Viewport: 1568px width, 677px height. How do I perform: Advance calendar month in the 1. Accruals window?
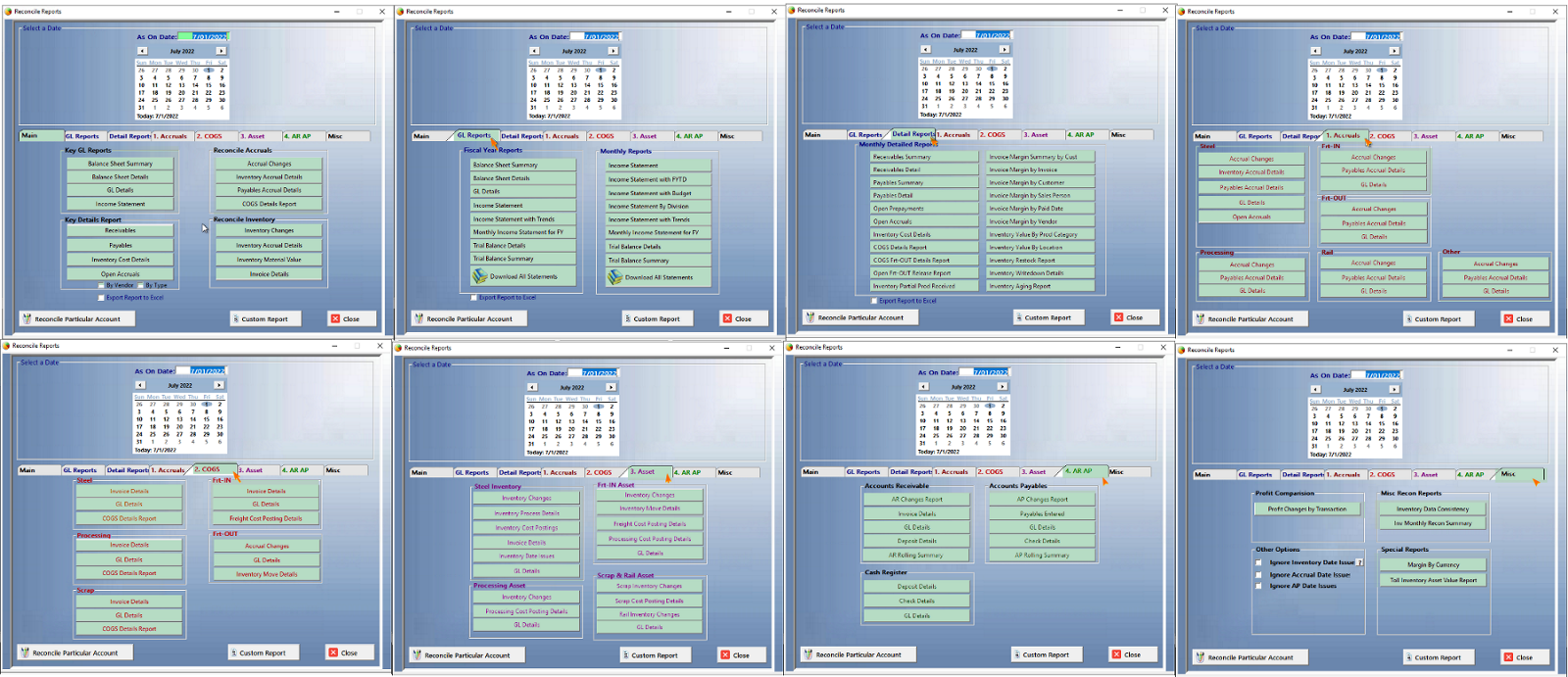click(1395, 51)
